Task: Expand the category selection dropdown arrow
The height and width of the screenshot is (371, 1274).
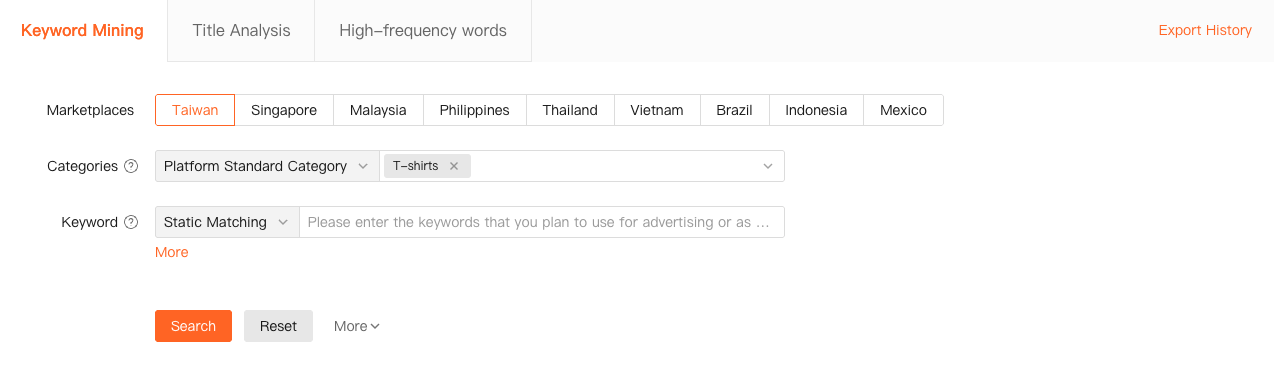Action: point(768,166)
